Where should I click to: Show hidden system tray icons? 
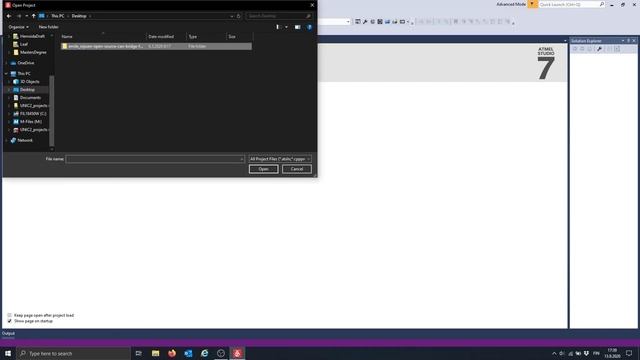(x=554, y=353)
